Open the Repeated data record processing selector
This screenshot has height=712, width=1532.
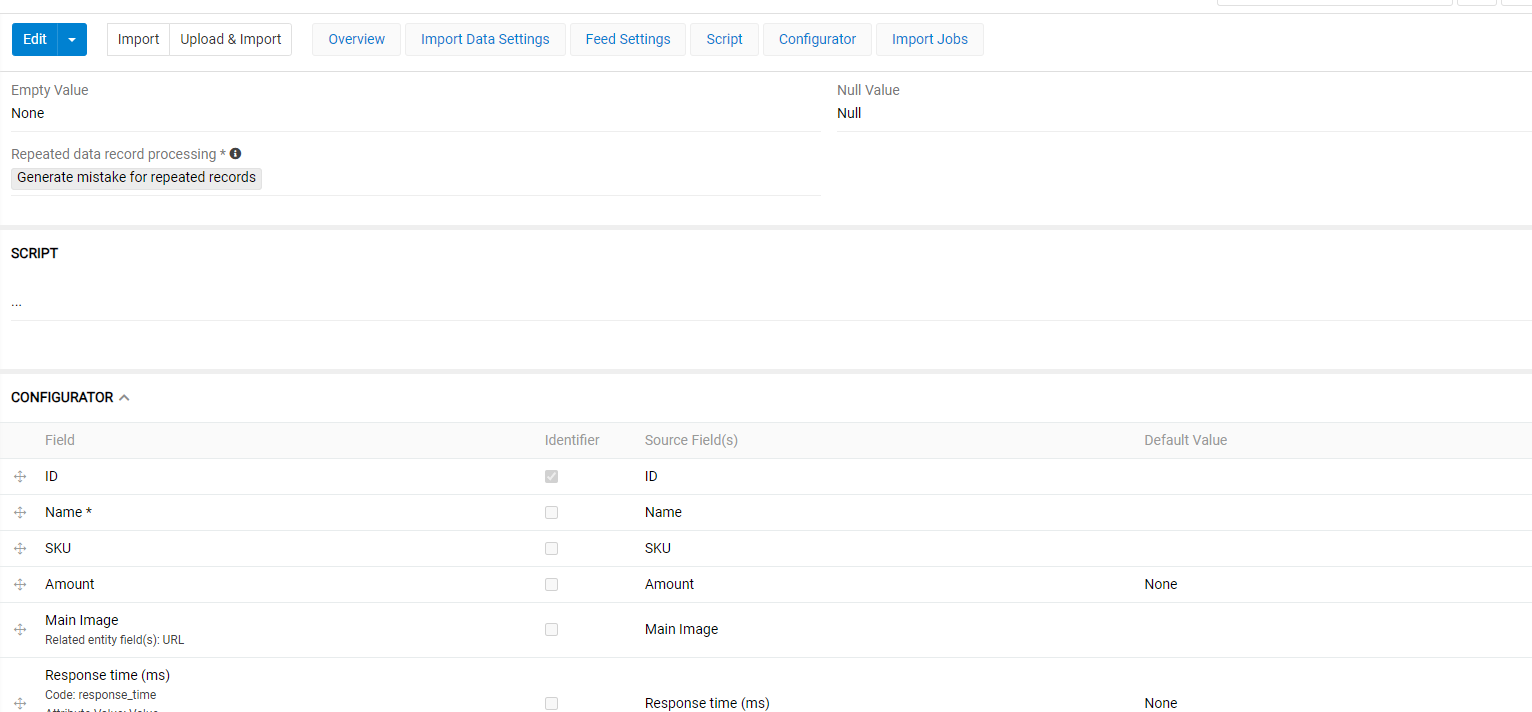coord(136,177)
